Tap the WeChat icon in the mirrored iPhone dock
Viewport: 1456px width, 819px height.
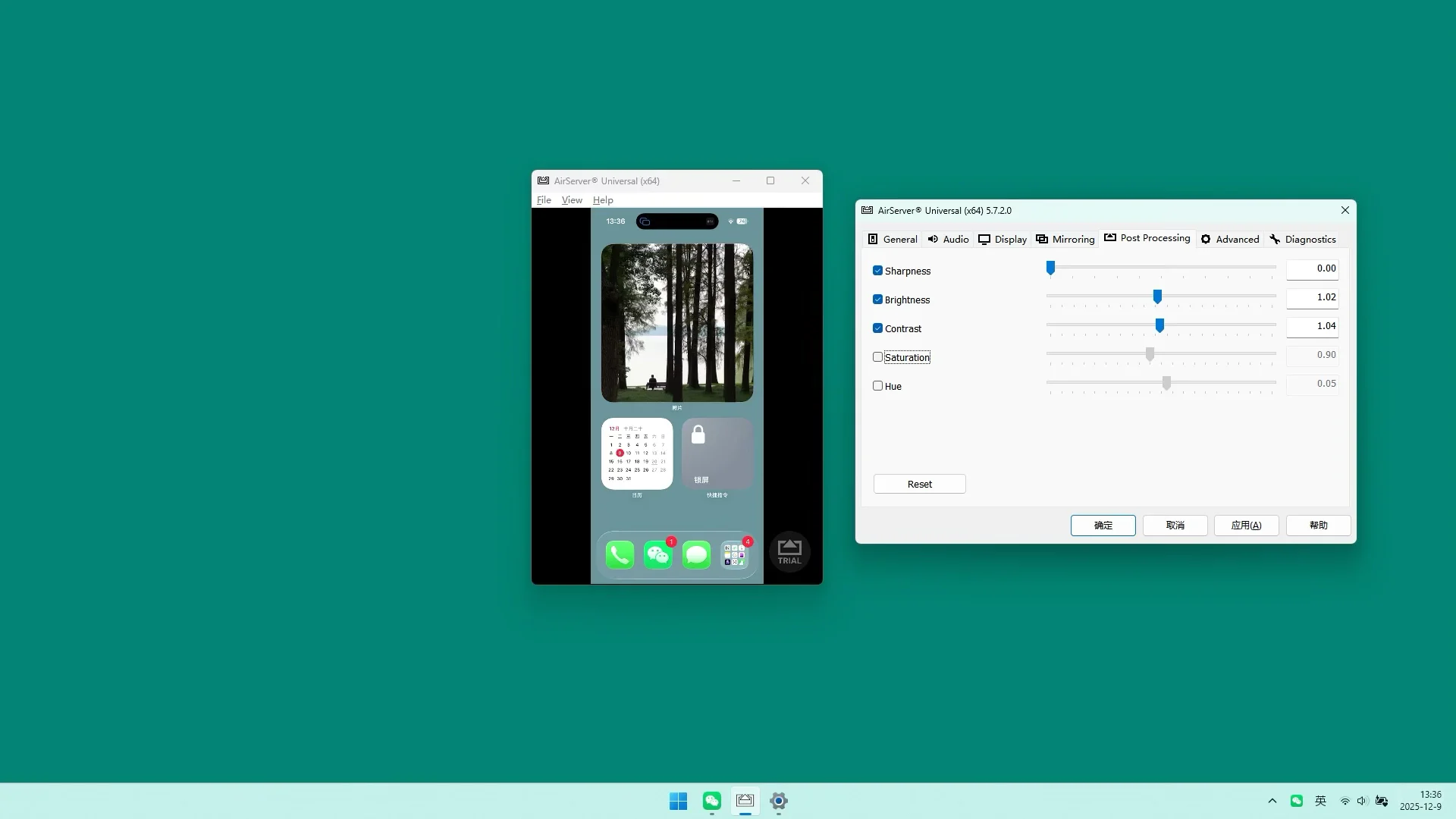coord(658,554)
